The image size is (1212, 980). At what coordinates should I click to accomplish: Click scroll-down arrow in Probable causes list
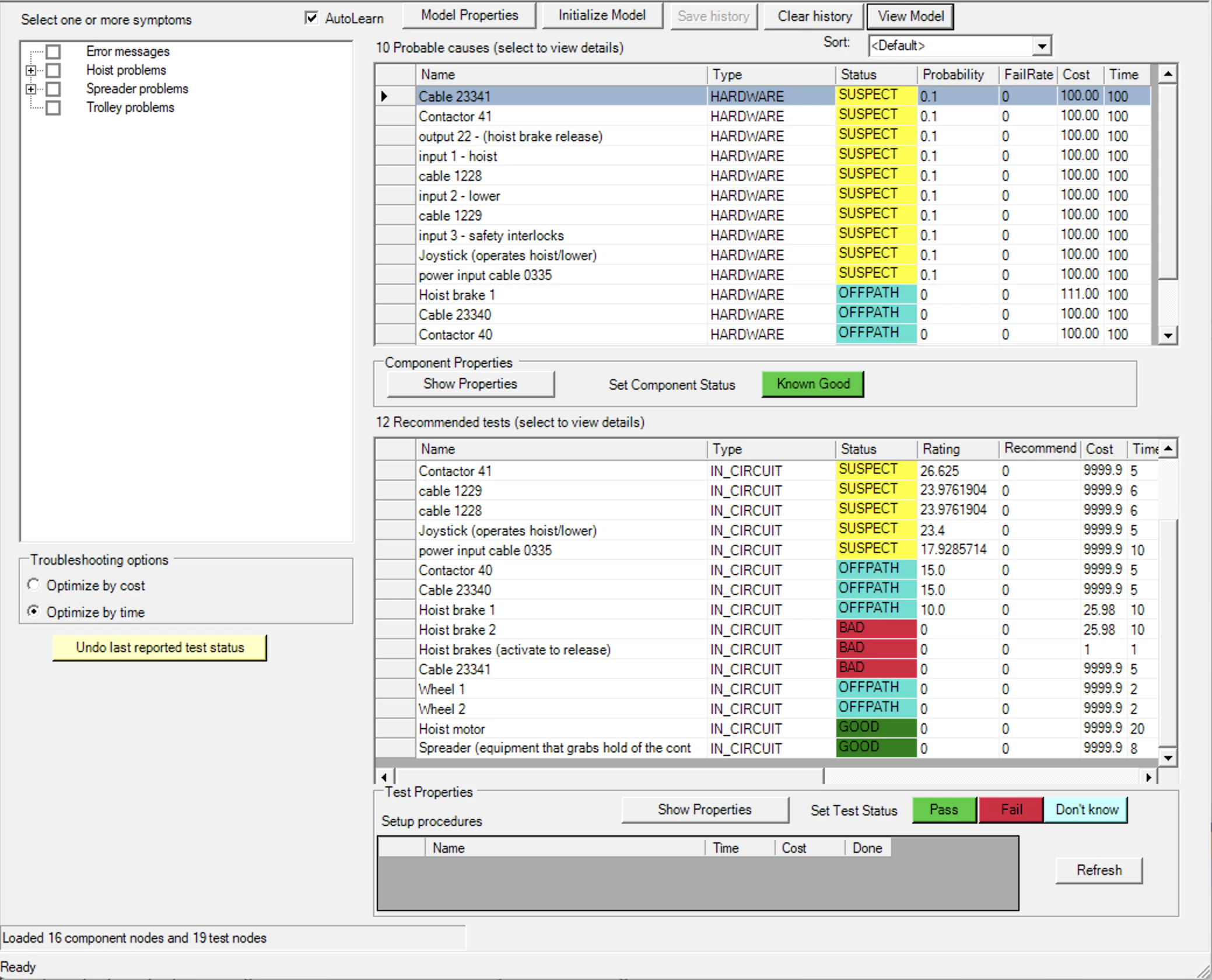click(x=1167, y=335)
